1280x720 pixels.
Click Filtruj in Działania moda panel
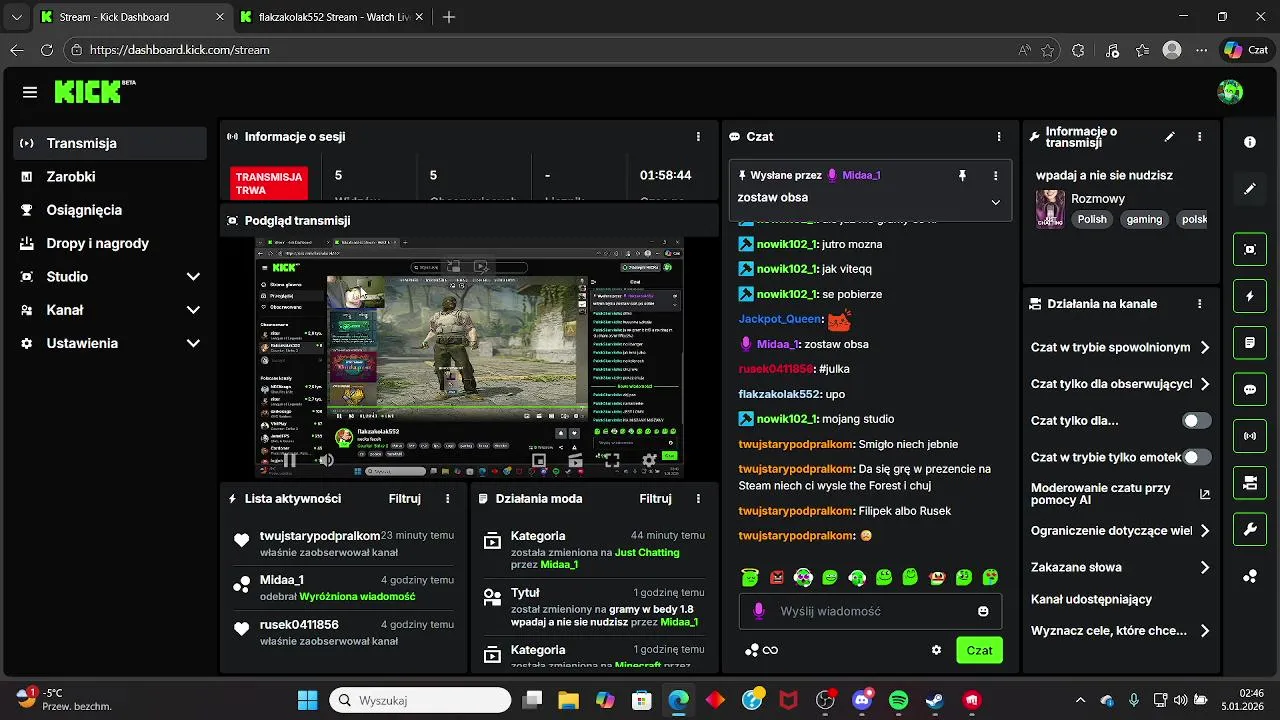pyautogui.click(x=656, y=498)
